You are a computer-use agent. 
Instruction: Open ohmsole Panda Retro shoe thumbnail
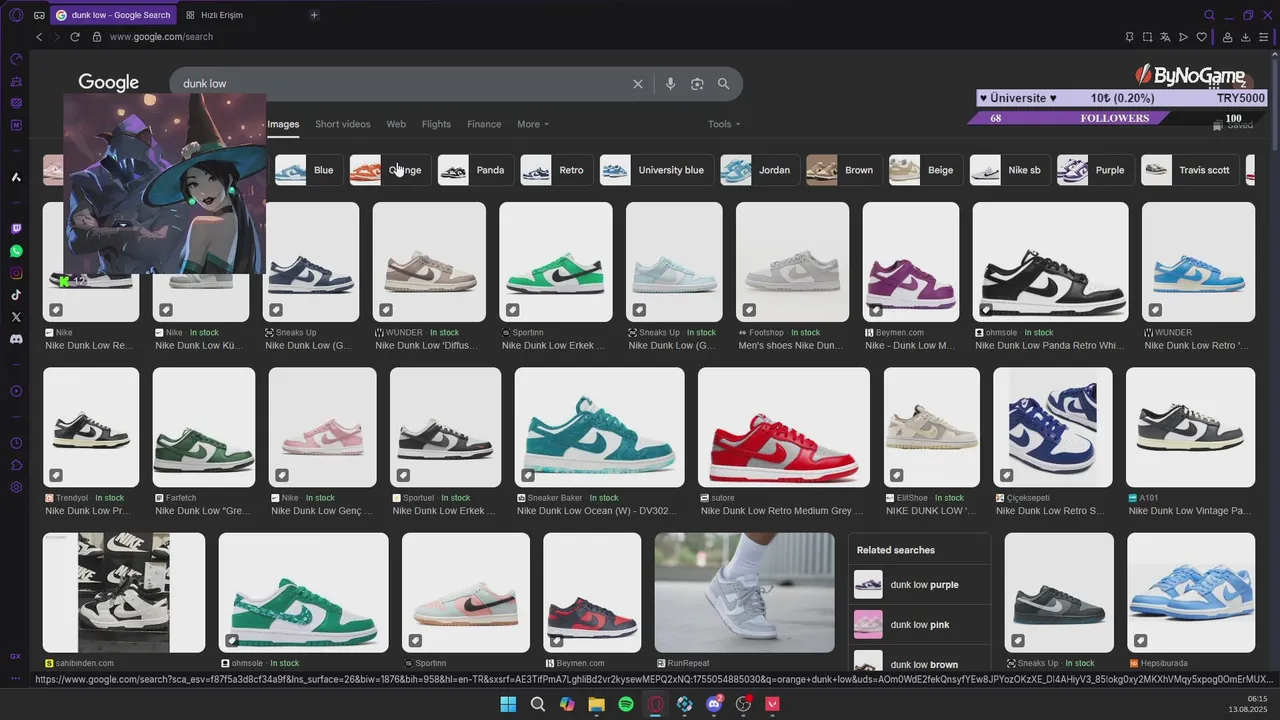click(x=1051, y=262)
